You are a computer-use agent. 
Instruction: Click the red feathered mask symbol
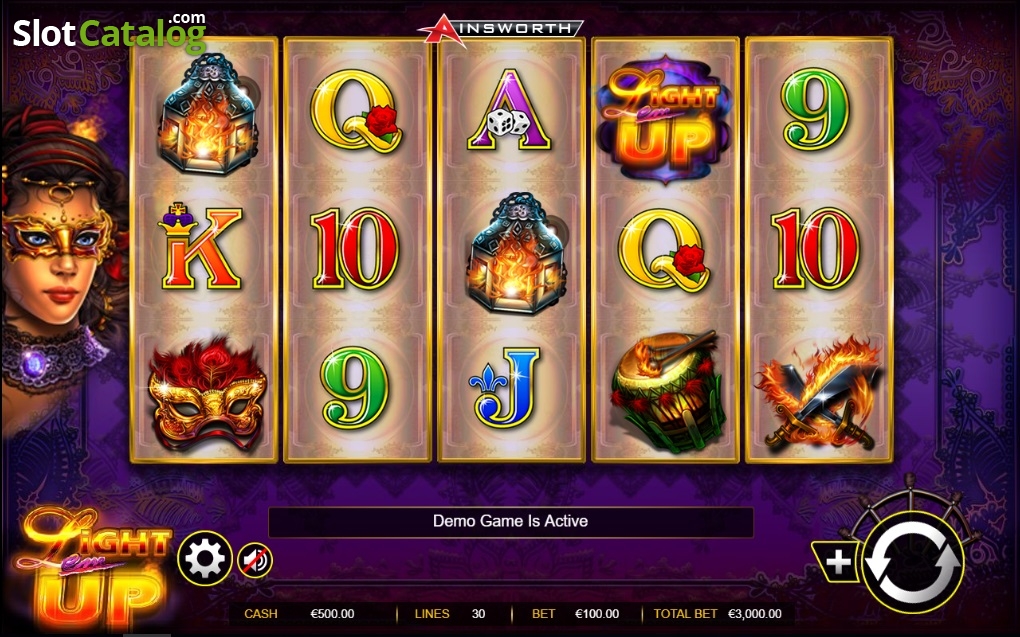coord(207,394)
